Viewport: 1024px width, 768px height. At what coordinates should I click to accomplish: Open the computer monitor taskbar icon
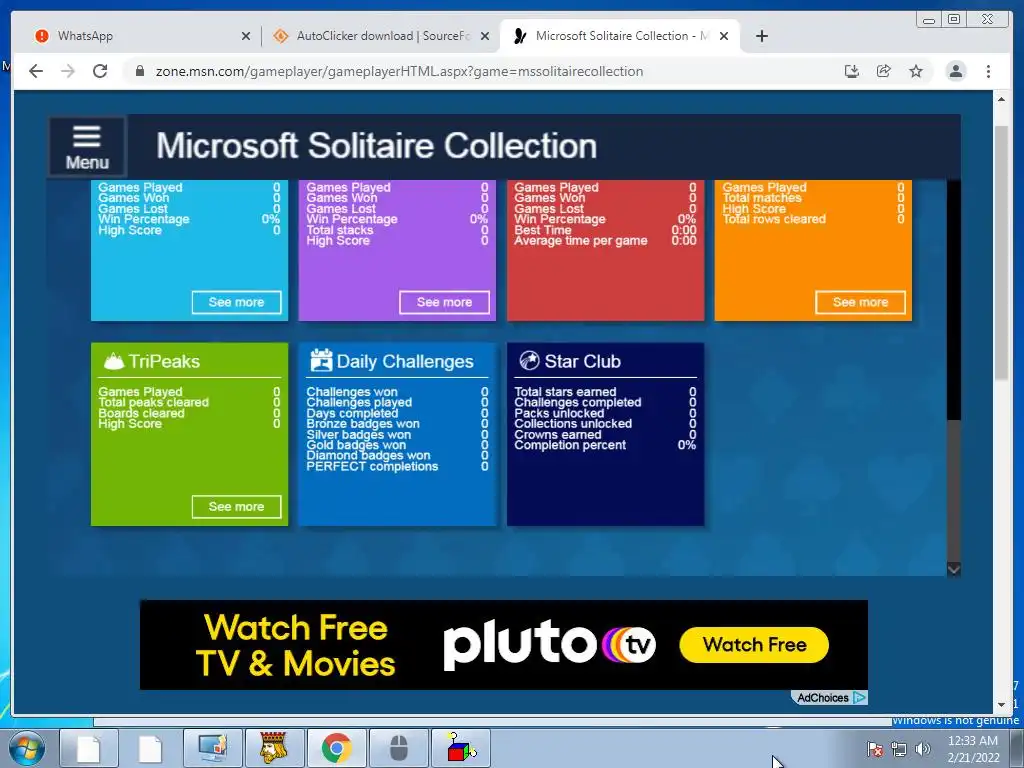click(212, 748)
